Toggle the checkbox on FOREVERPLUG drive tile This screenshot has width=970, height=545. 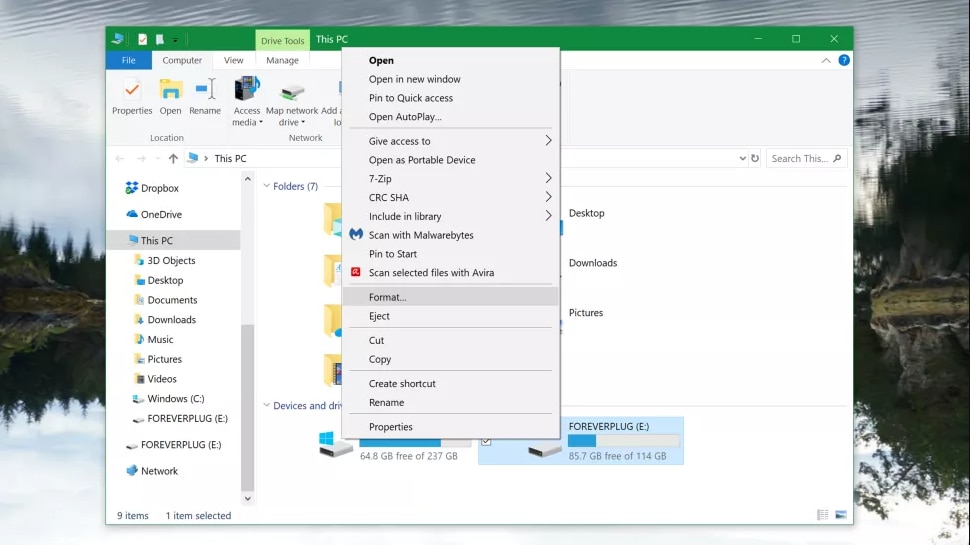486,441
